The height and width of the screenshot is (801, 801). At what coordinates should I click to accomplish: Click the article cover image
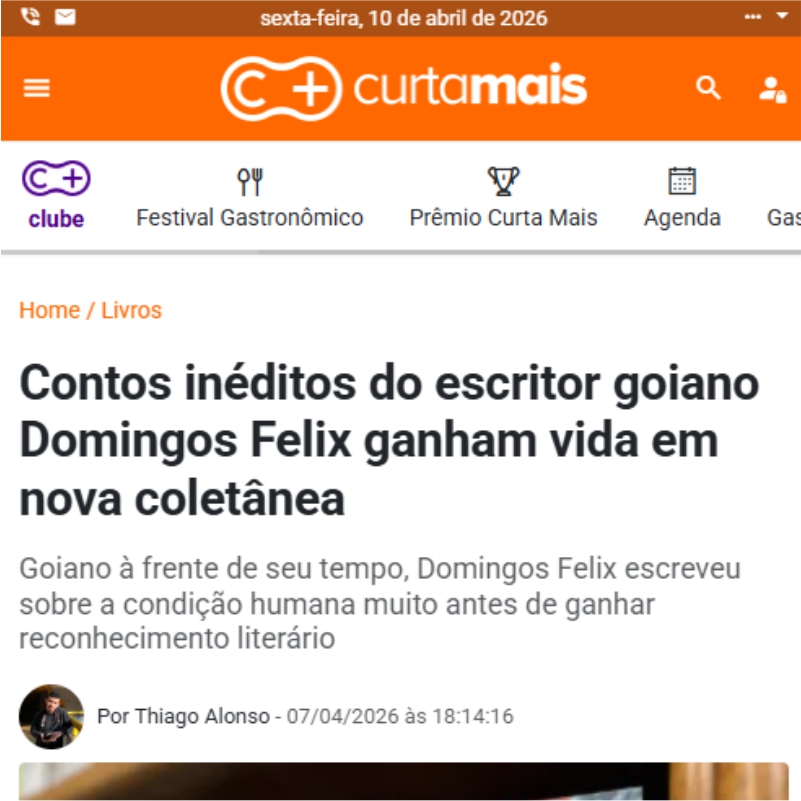(404, 781)
